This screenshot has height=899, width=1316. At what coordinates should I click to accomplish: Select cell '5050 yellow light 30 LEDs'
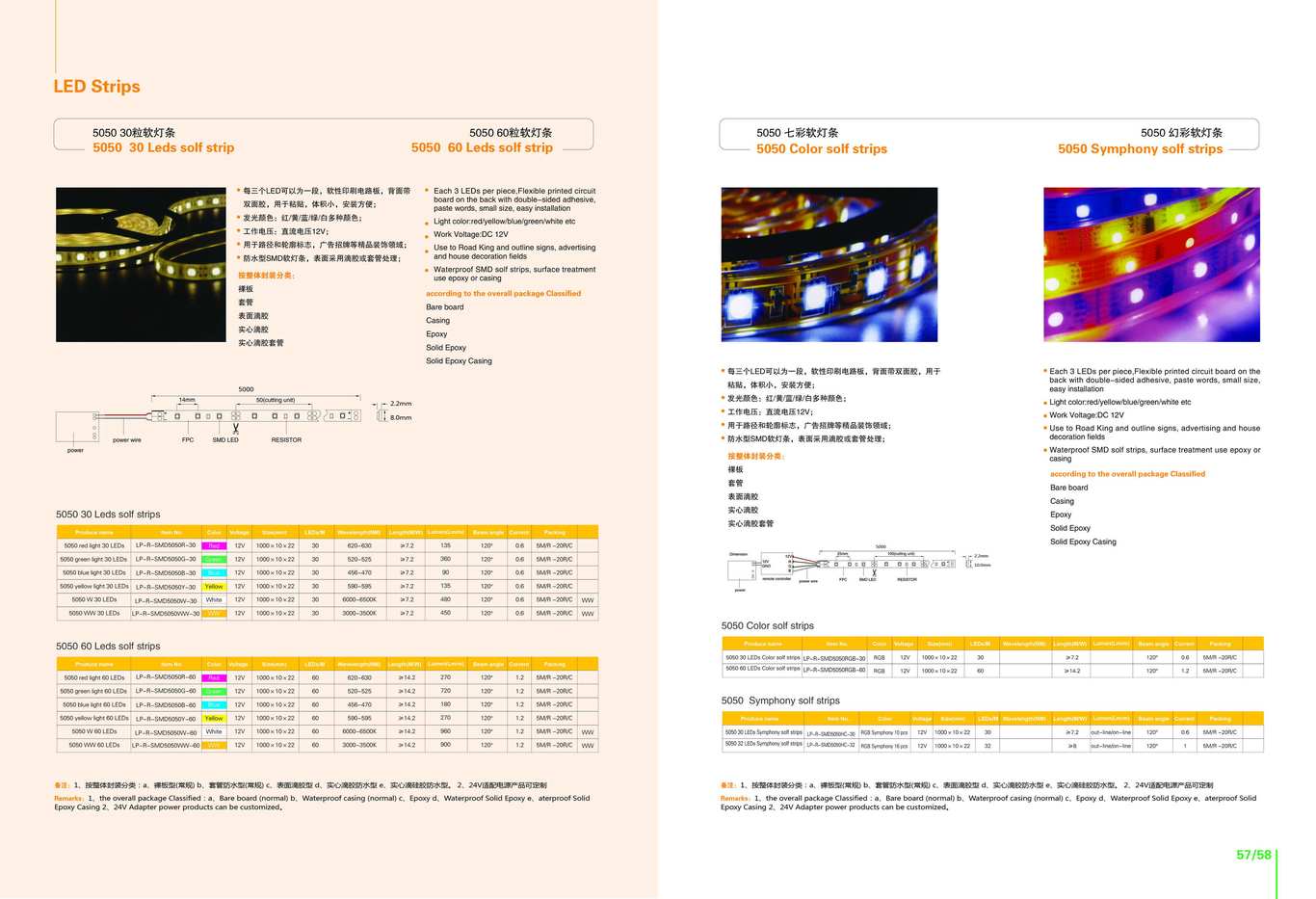click(94, 586)
